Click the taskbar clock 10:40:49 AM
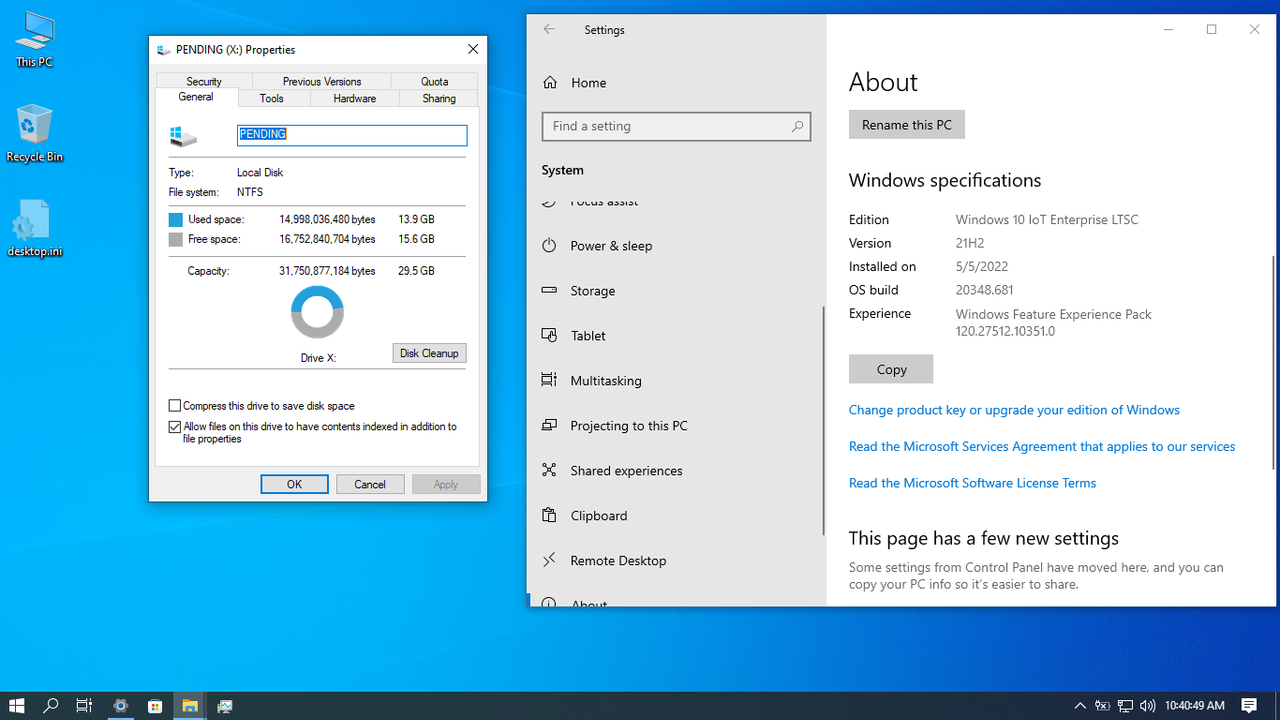Image resolution: width=1280 pixels, height=720 pixels. click(x=1195, y=706)
